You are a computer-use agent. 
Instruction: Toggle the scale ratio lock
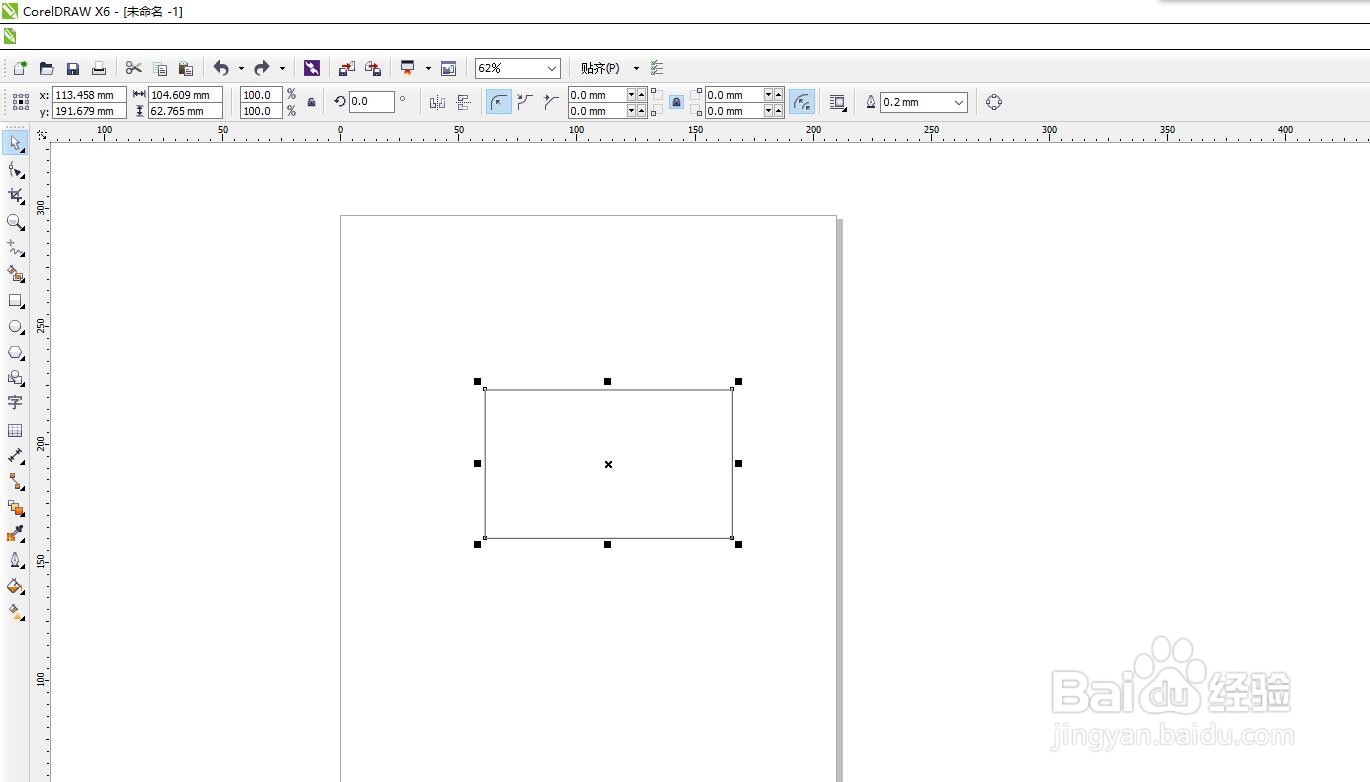click(x=312, y=102)
